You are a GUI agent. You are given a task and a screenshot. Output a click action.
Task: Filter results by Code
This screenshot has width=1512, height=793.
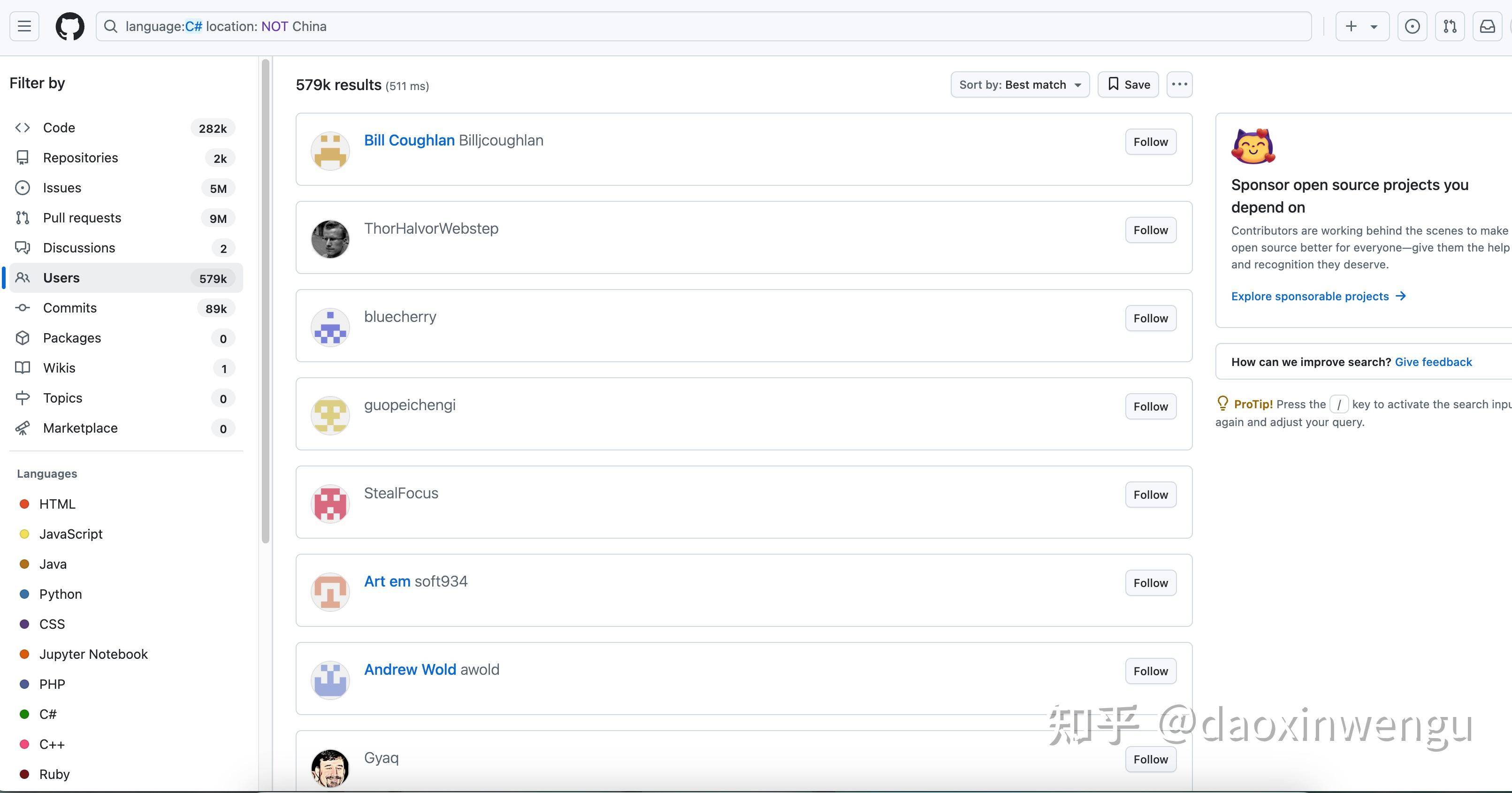click(126, 128)
